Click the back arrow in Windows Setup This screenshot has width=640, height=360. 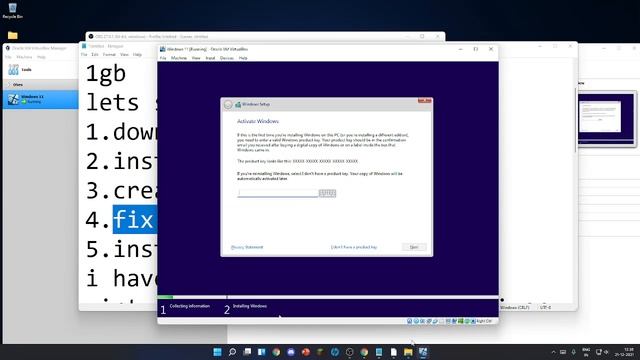coord(228,104)
